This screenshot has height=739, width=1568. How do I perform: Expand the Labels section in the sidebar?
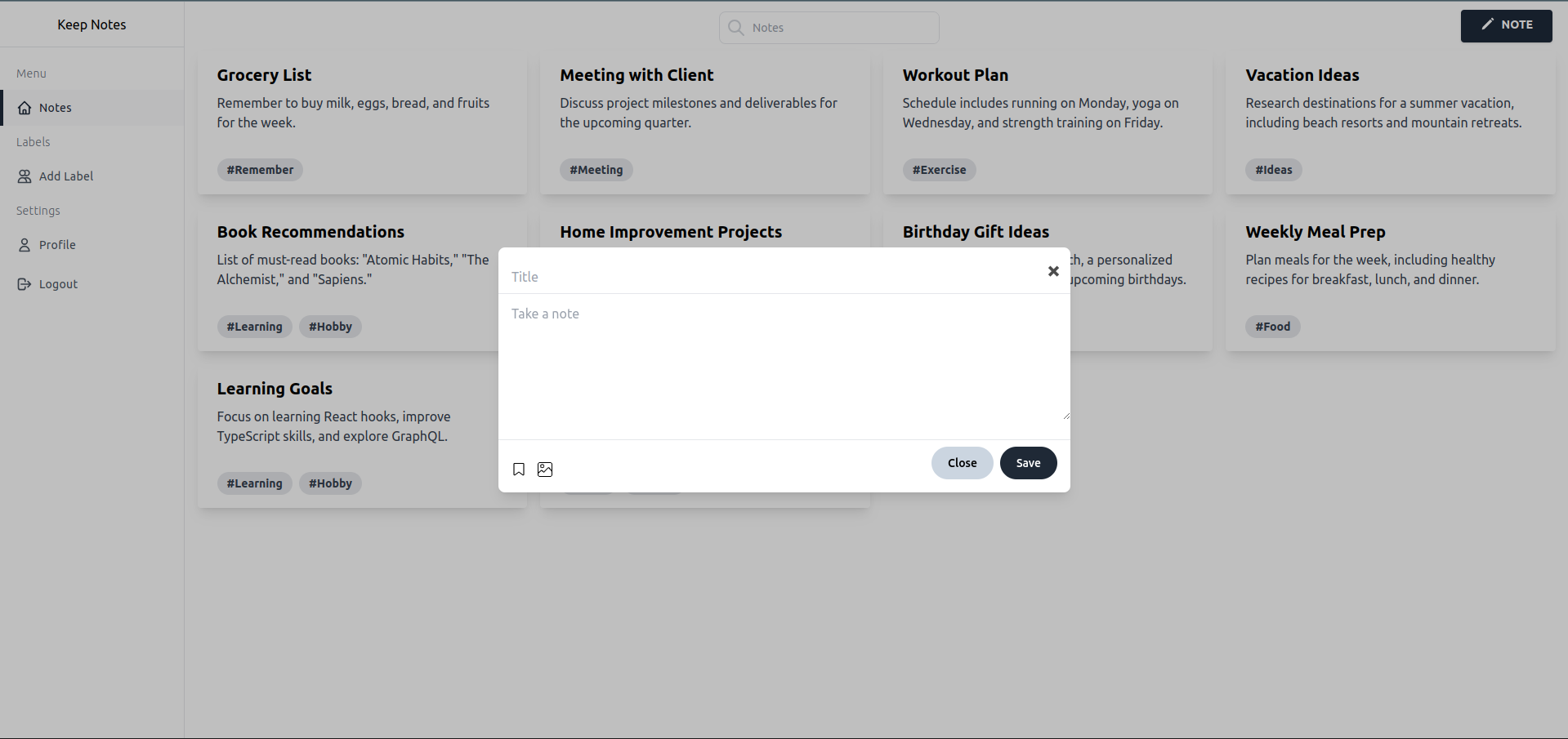coord(33,141)
